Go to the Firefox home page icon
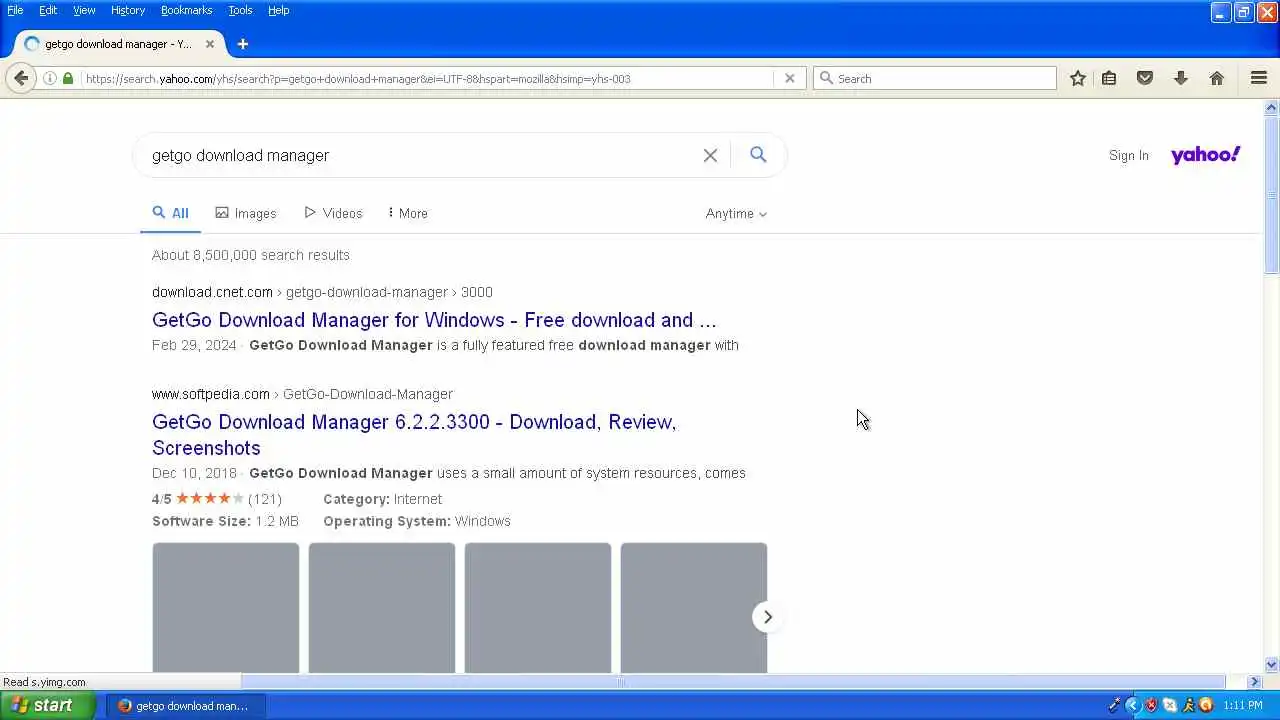This screenshot has height=720, width=1280. coord(1217,78)
